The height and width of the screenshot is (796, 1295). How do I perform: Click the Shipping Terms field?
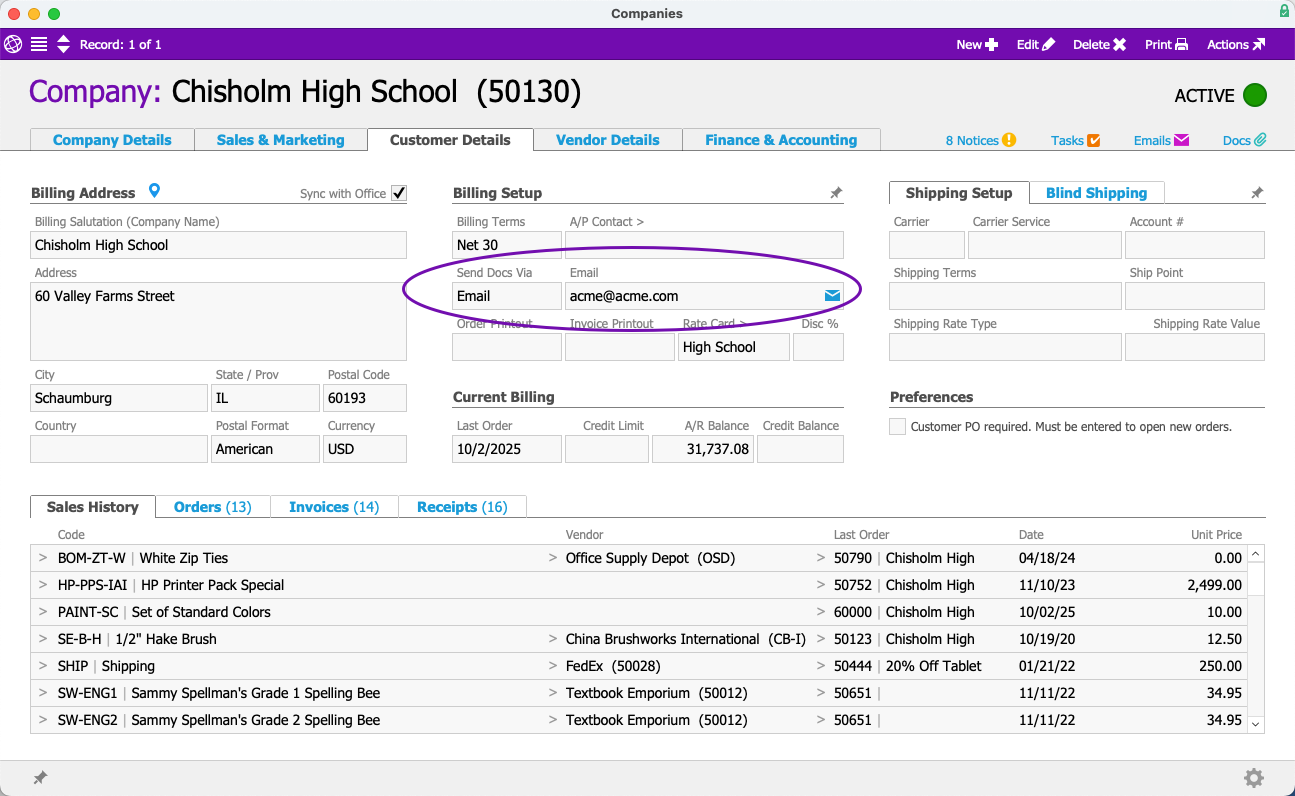[1005, 296]
